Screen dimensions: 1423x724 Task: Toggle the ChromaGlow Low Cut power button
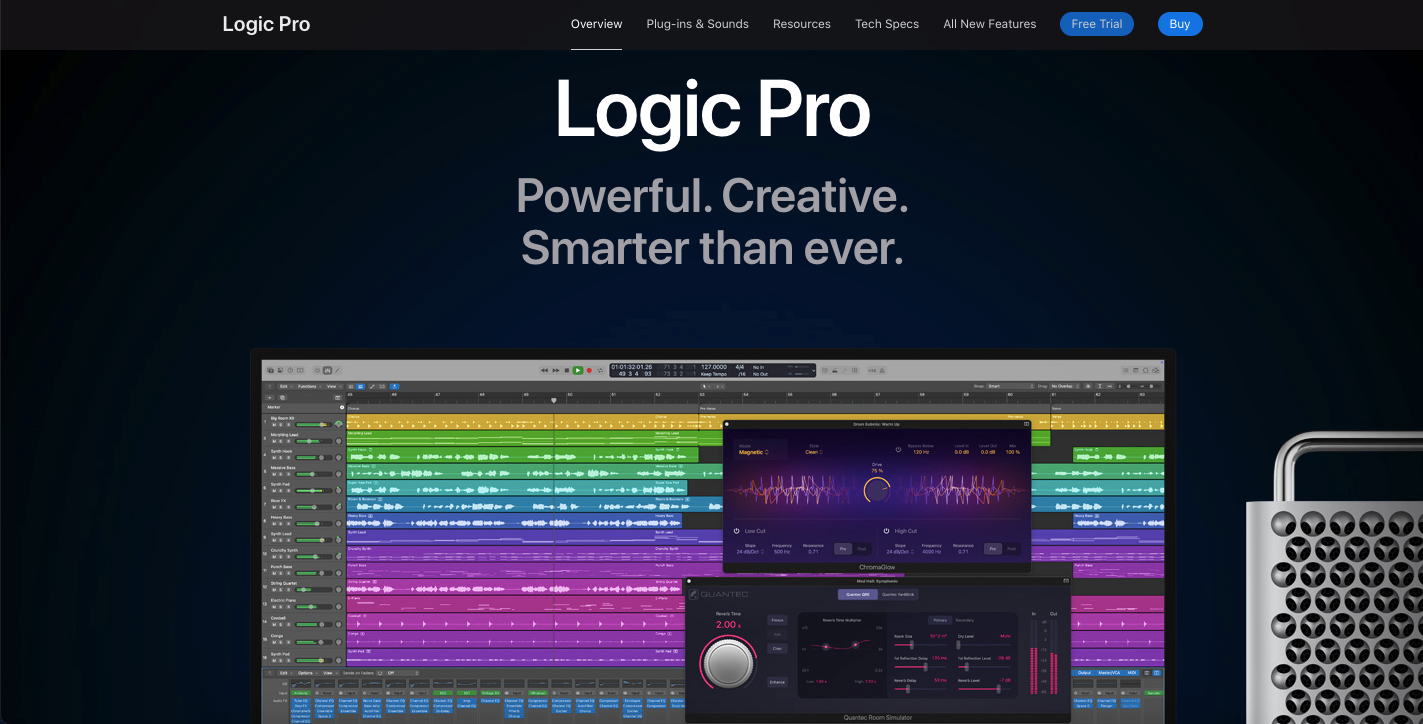pyautogui.click(x=736, y=531)
